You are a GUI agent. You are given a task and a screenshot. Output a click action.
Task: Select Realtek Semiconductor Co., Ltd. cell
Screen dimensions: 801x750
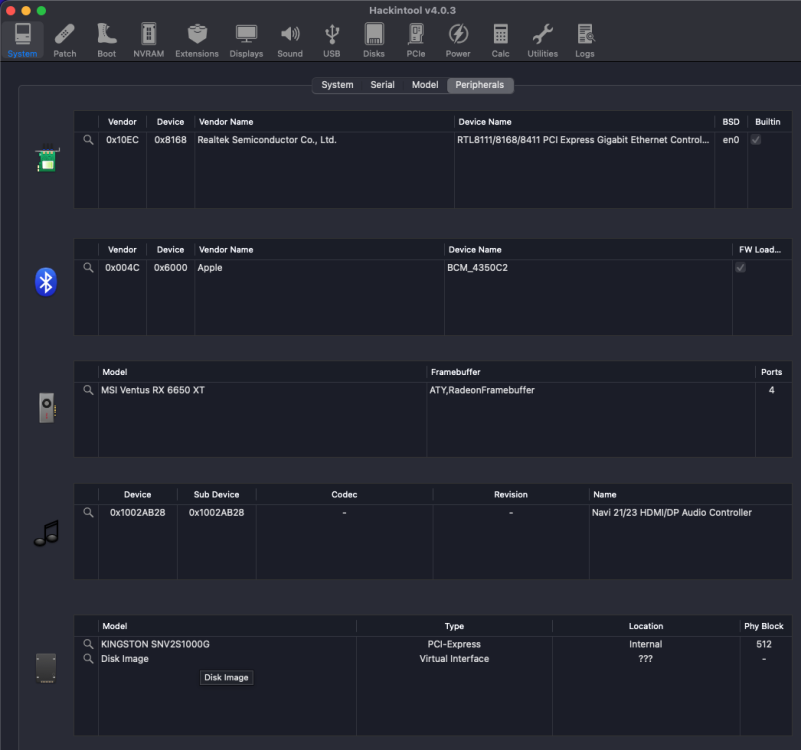coord(267,139)
